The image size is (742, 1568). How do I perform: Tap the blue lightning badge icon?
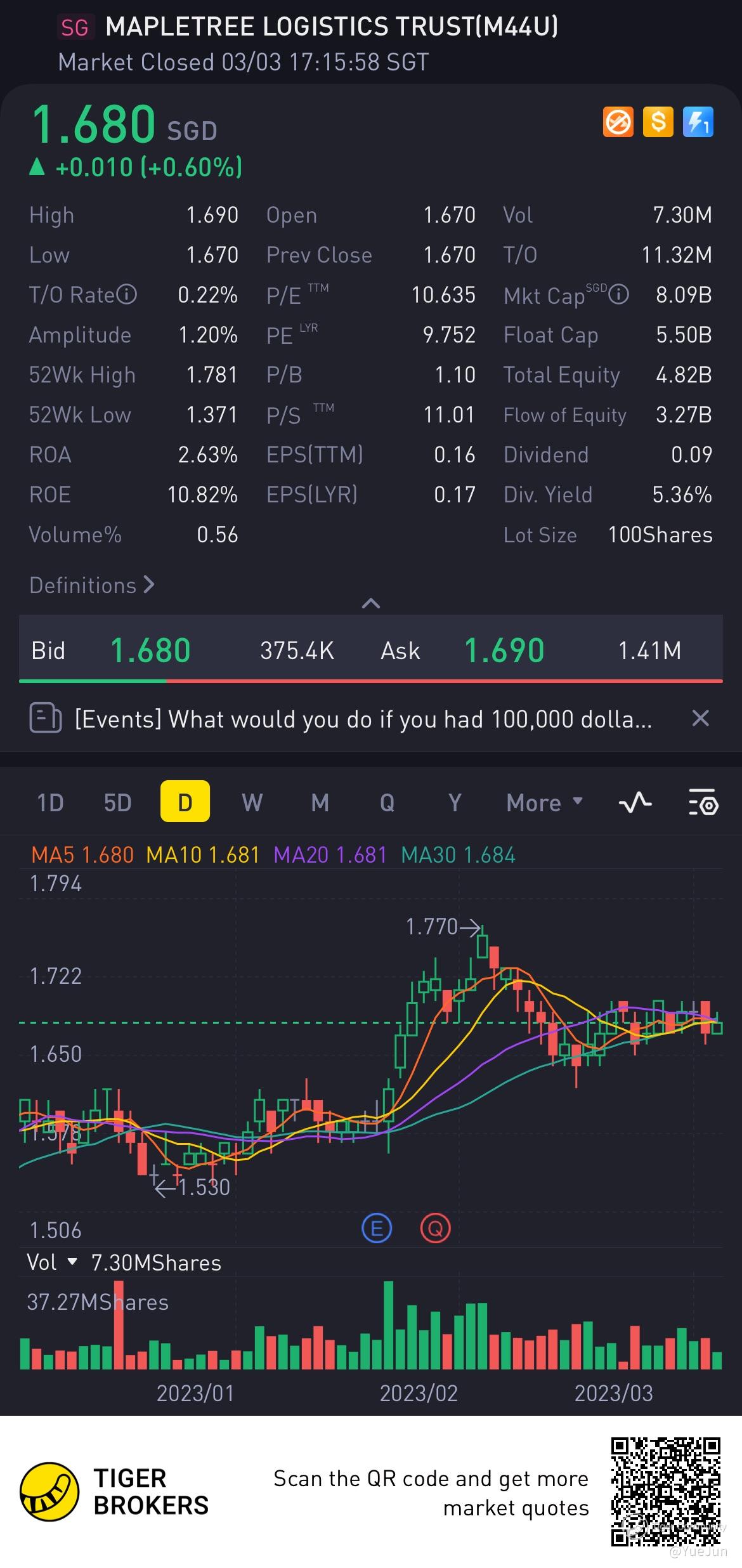coord(698,122)
